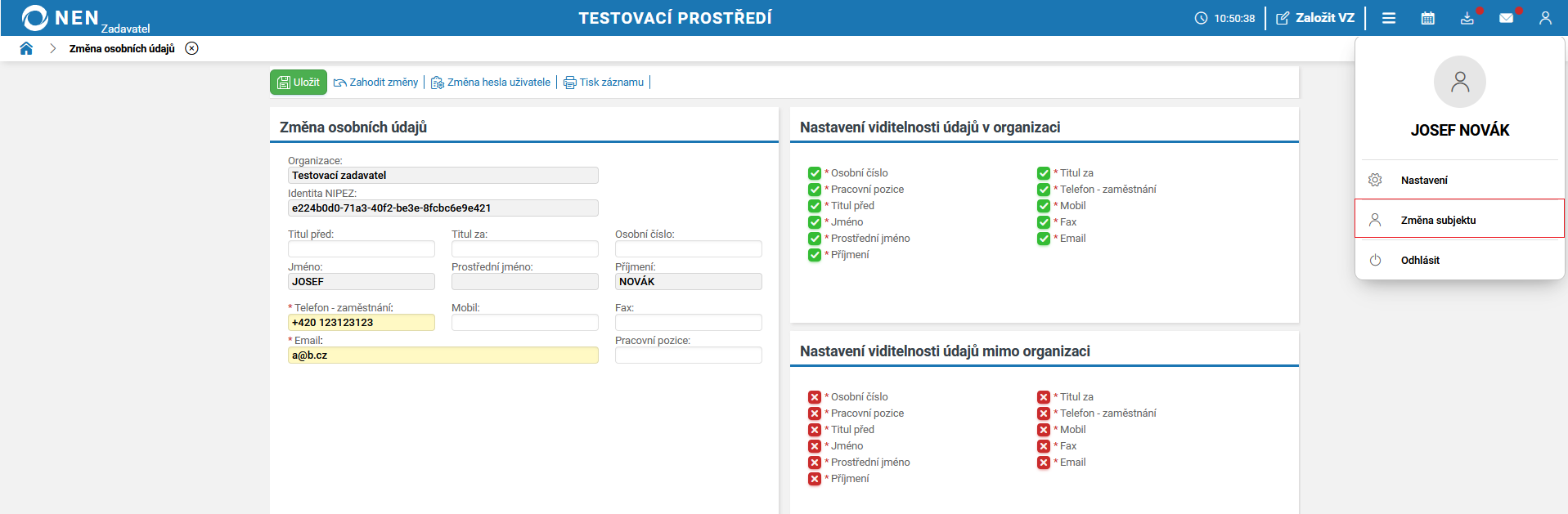1568x514 pixels.
Task: Uncheck Telefon - zaměstnání visibility in organization
Action: [x=1044, y=190]
